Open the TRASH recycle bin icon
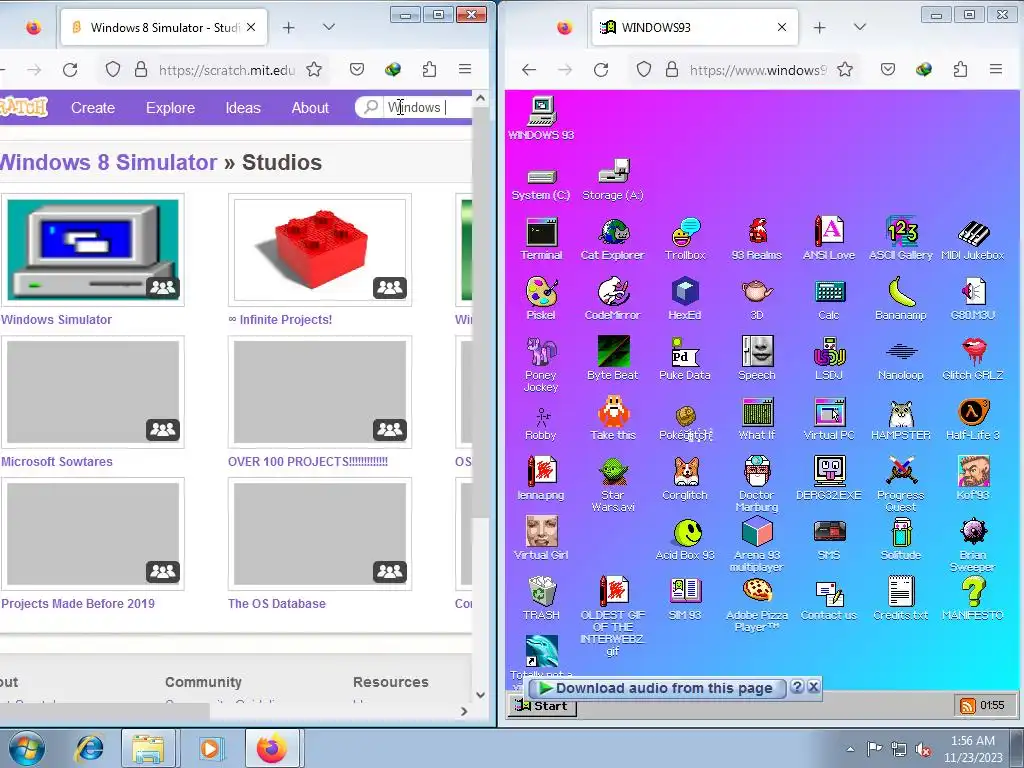 (541, 598)
